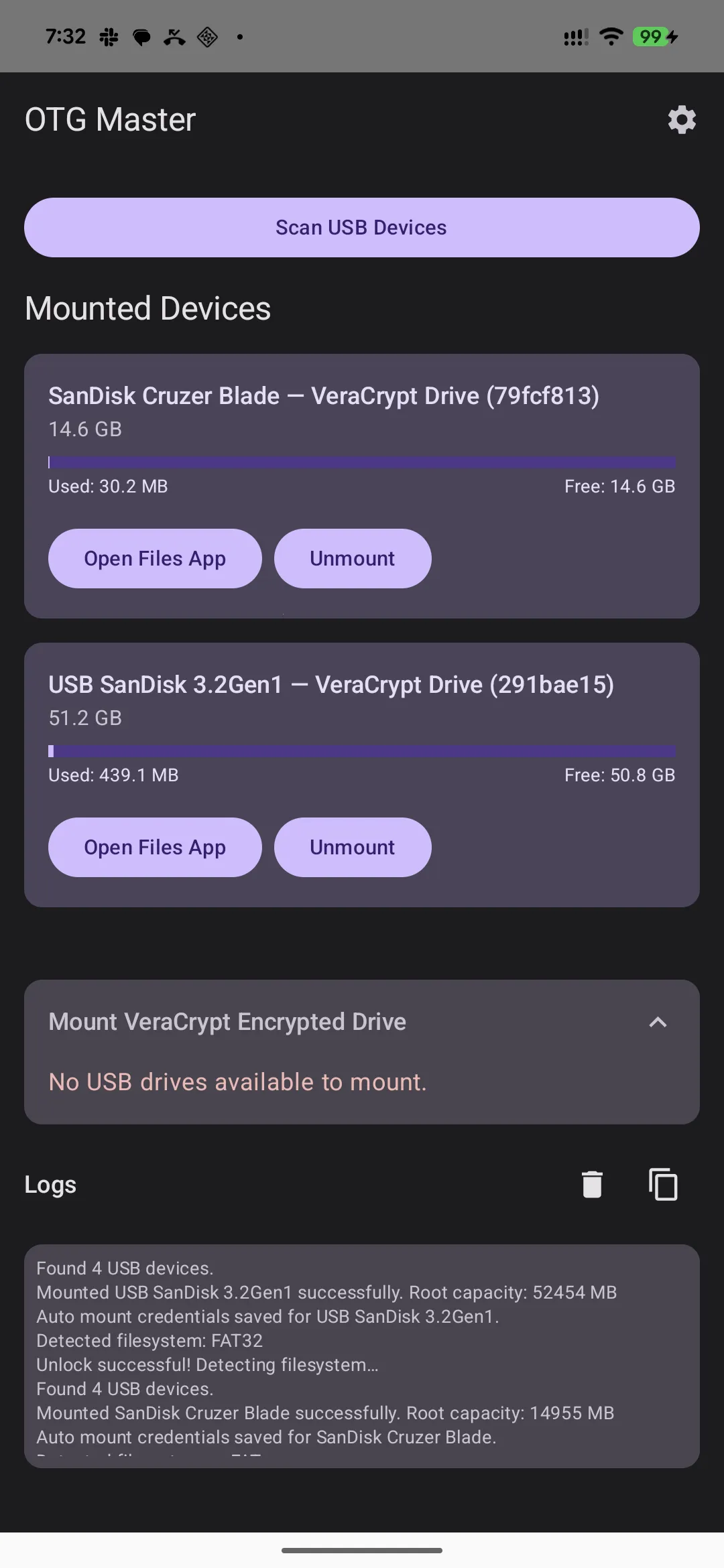Tap the bottom navigation gesture handle
The width and height of the screenshot is (724, 1568).
(x=362, y=1550)
